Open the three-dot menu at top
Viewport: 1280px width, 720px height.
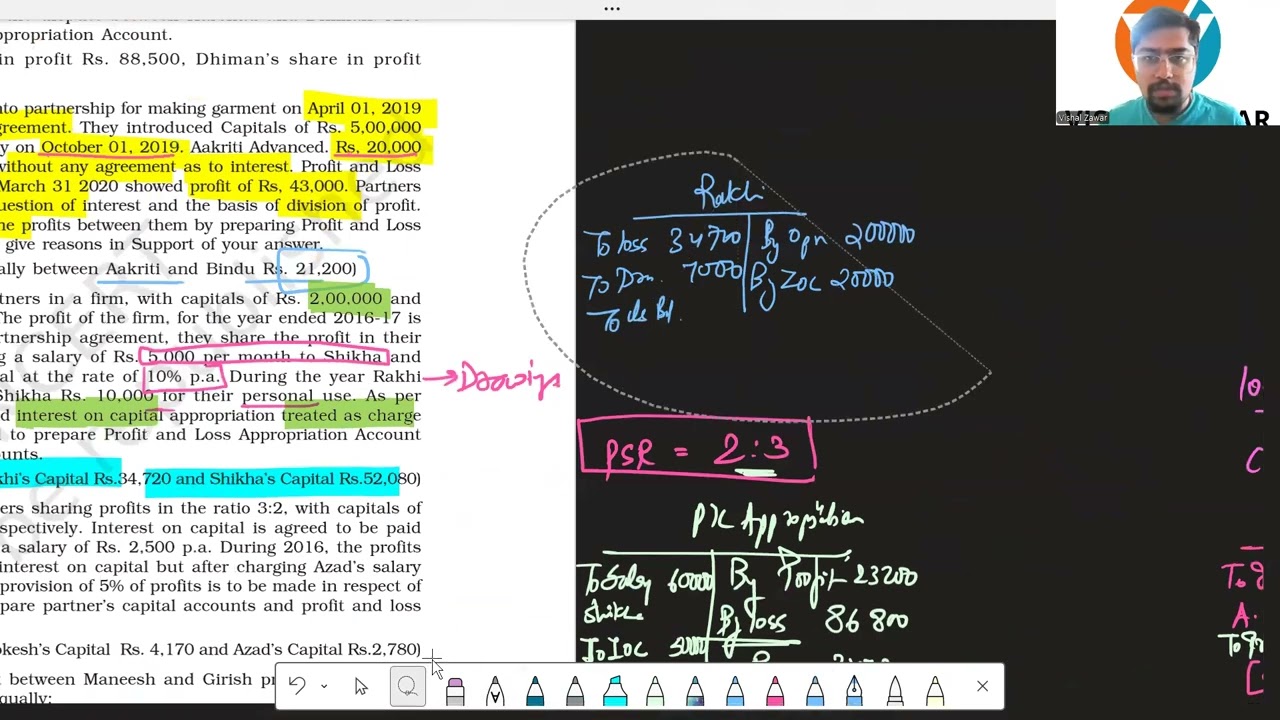click(x=612, y=9)
